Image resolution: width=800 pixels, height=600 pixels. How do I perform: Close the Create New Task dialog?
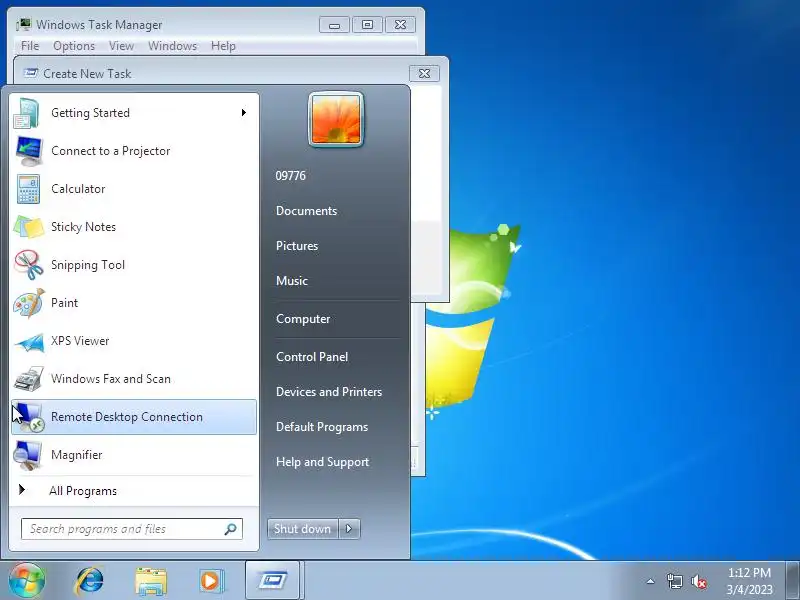pos(424,73)
